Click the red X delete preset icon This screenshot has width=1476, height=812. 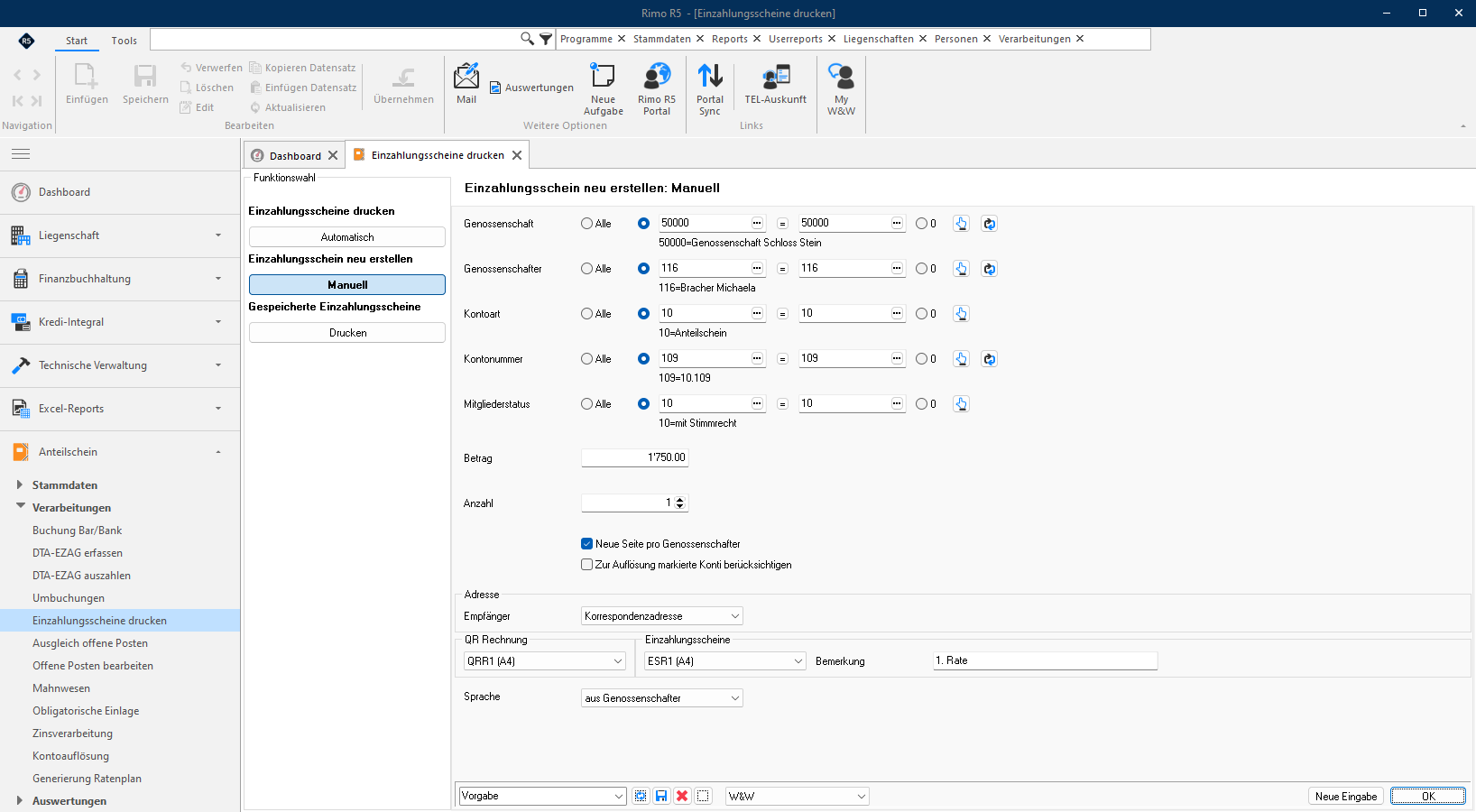tap(682, 796)
